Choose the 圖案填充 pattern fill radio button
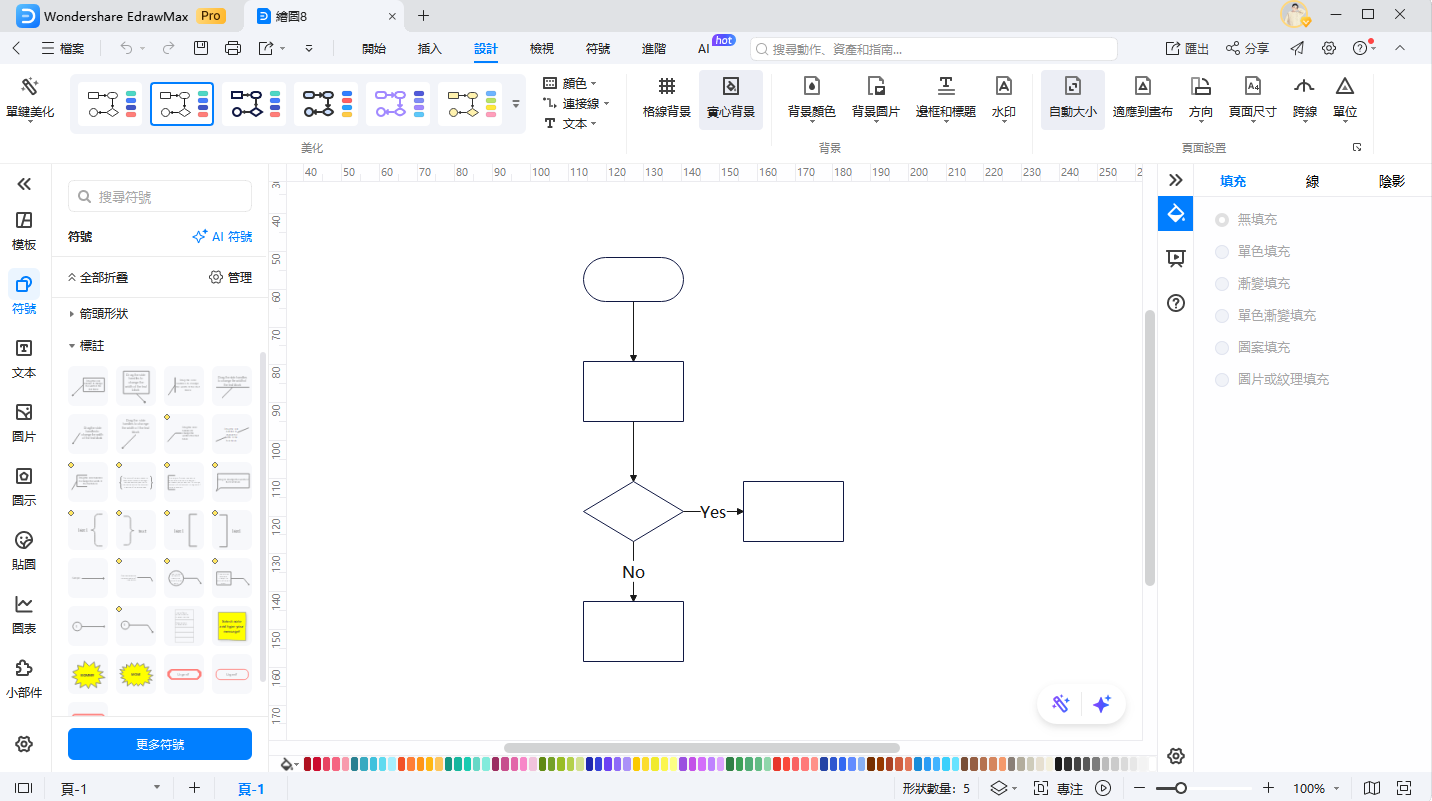 [1222, 348]
